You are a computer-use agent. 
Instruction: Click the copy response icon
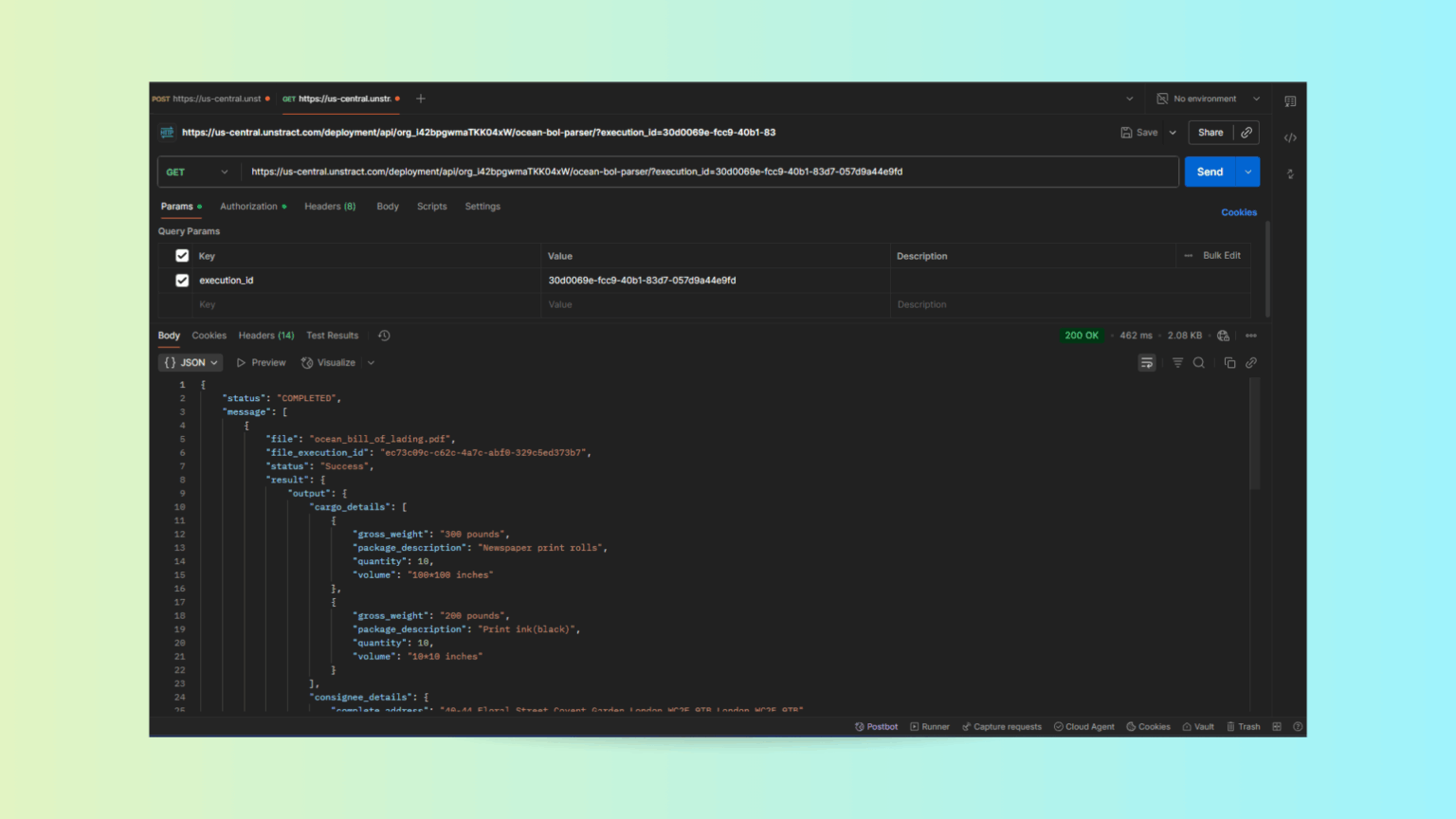point(1229,363)
